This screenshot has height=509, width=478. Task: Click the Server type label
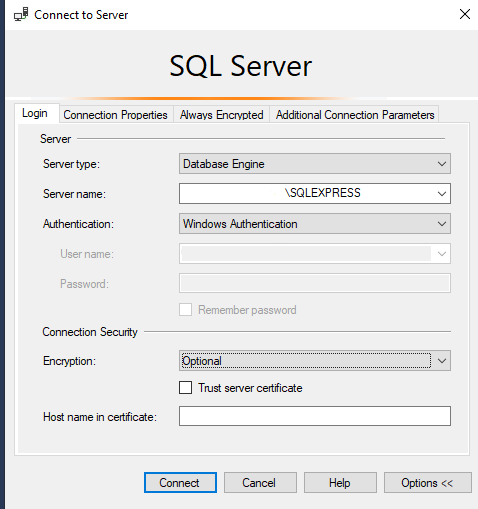(71, 164)
